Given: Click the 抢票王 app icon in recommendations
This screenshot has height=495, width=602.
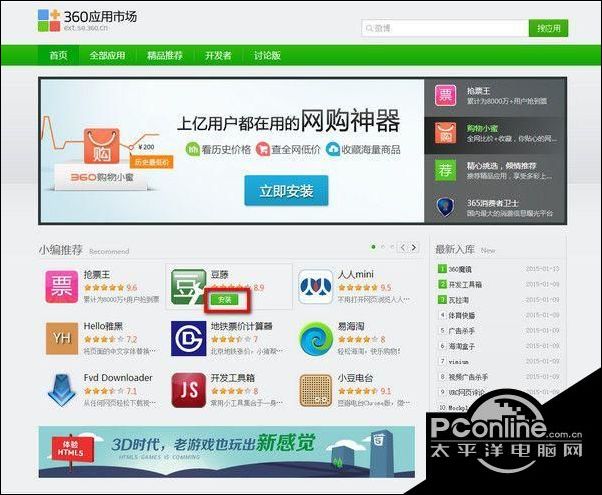Looking at the screenshot, I should click(61, 287).
